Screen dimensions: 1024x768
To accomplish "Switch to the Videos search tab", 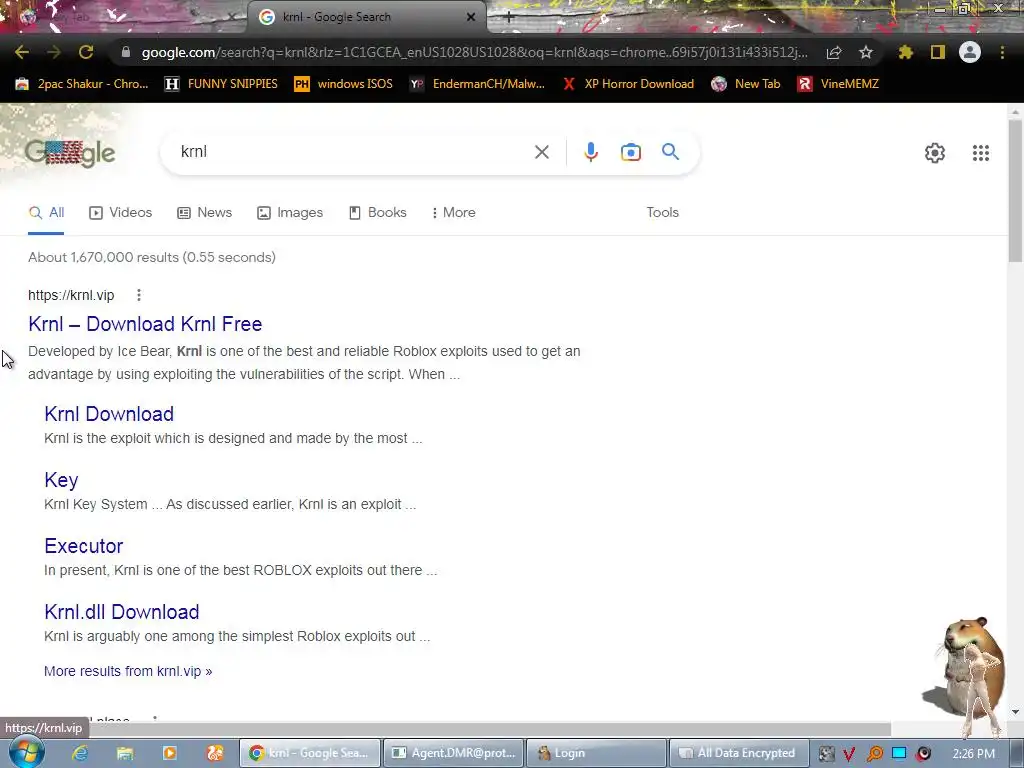I will 121,212.
